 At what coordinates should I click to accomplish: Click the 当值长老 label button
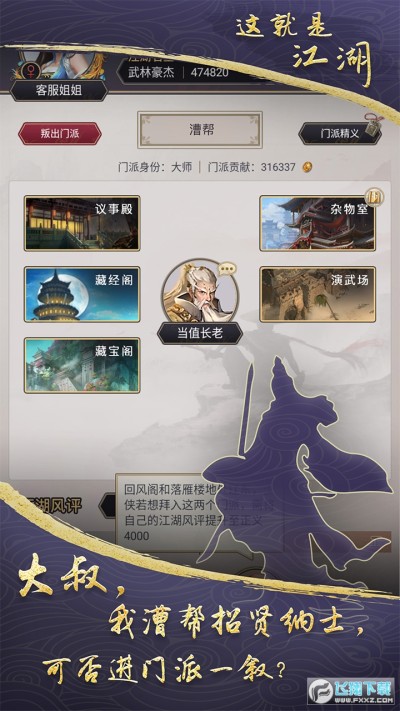(200, 333)
